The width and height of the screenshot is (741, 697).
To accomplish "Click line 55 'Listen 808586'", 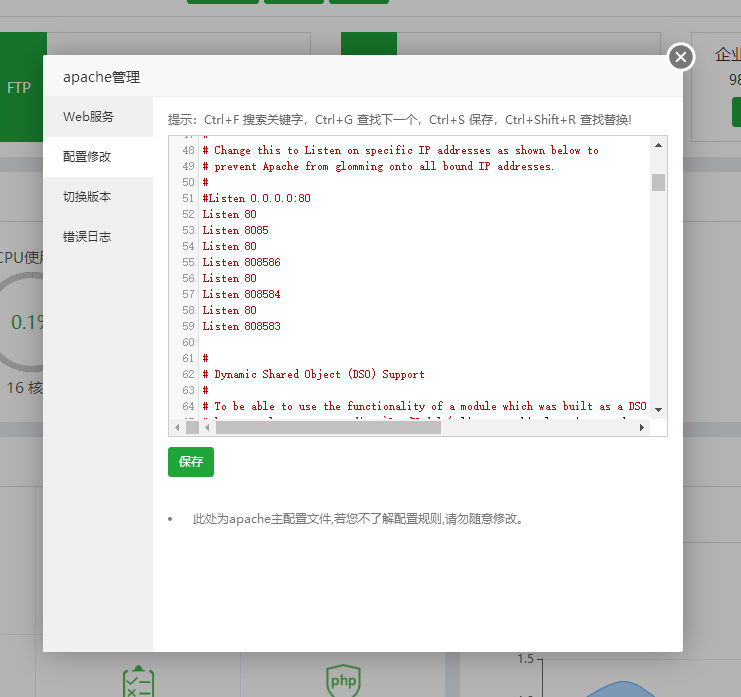I will tap(241, 262).
